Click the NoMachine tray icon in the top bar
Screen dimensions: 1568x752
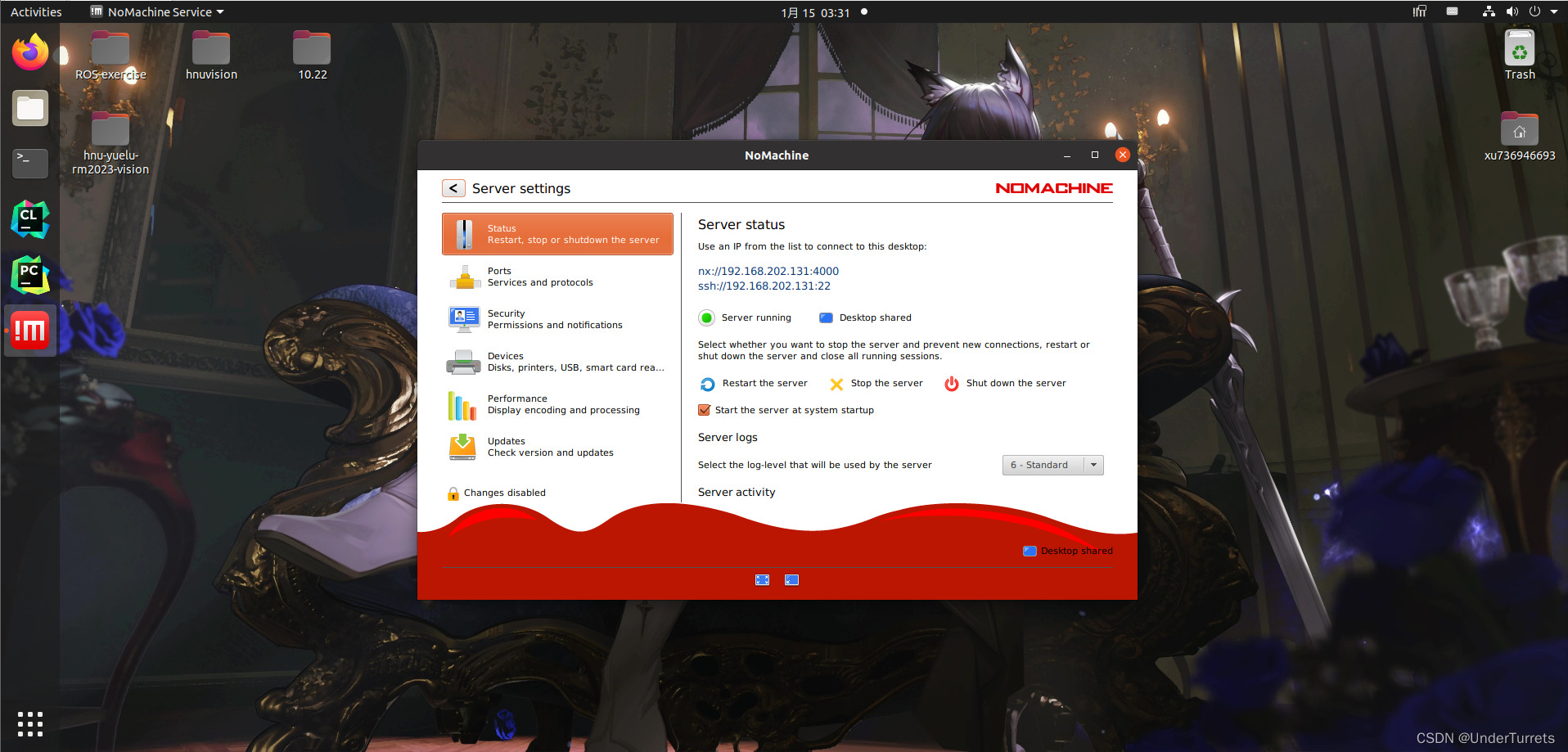pyautogui.click(x=1420, y=11)
